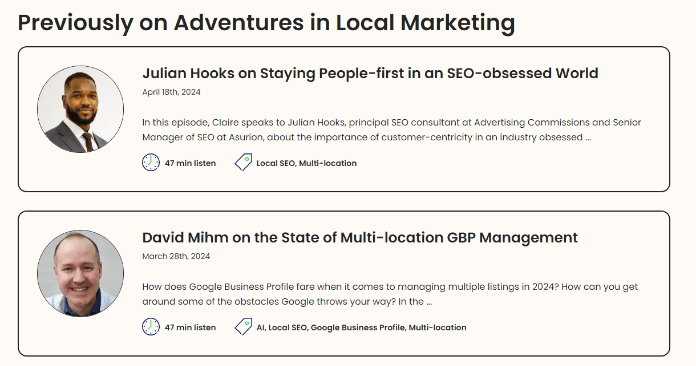Click the tag icon in David Mihm card
This screenshot has height=366, width=696.
click(x=243, y=327)
